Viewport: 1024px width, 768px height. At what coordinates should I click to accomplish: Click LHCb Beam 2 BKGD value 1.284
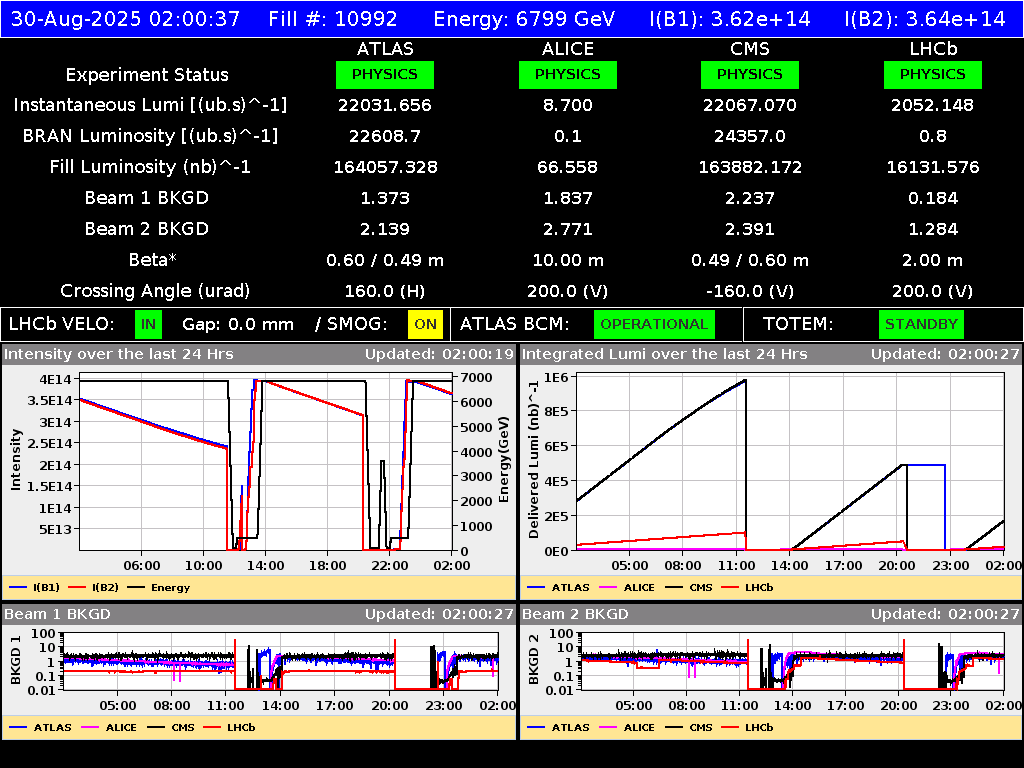[x=933, y=229]
